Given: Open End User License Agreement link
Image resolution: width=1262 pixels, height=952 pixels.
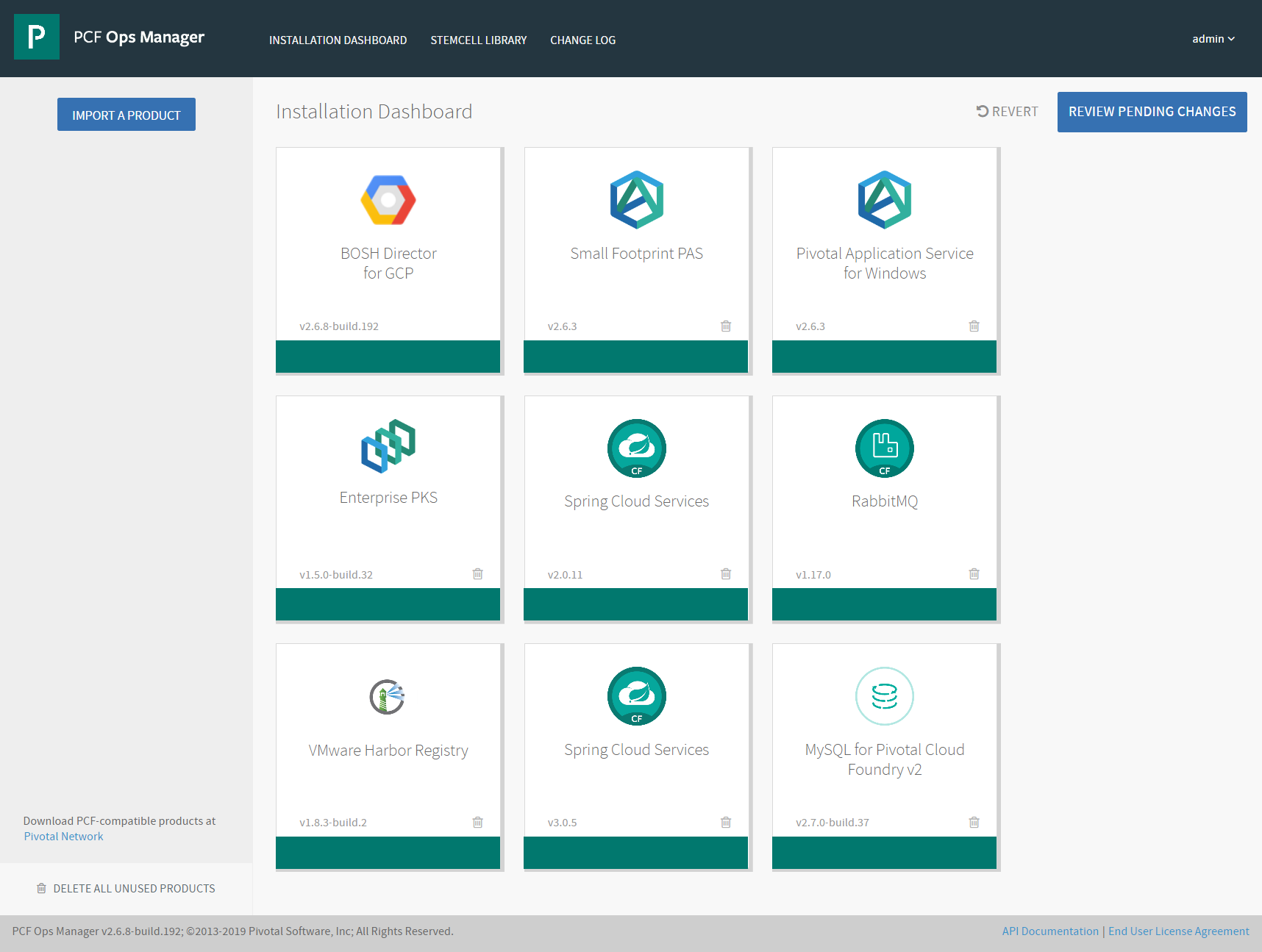Looking at the screenshot, I should (1178, 931).
